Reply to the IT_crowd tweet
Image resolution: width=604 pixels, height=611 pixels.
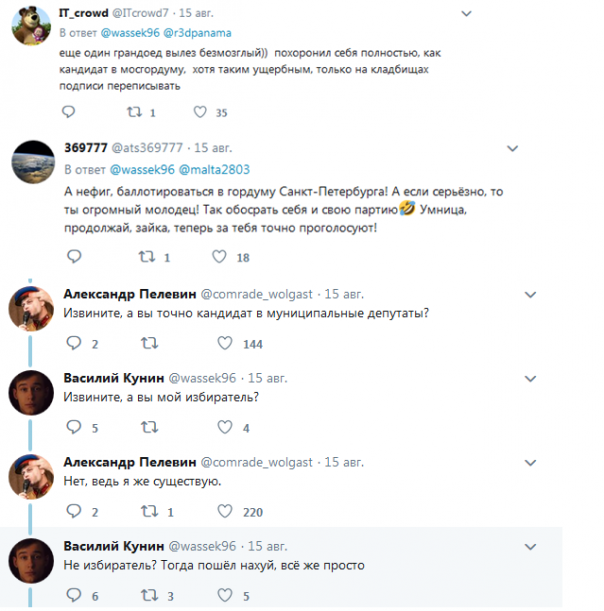tap(70, 113)
